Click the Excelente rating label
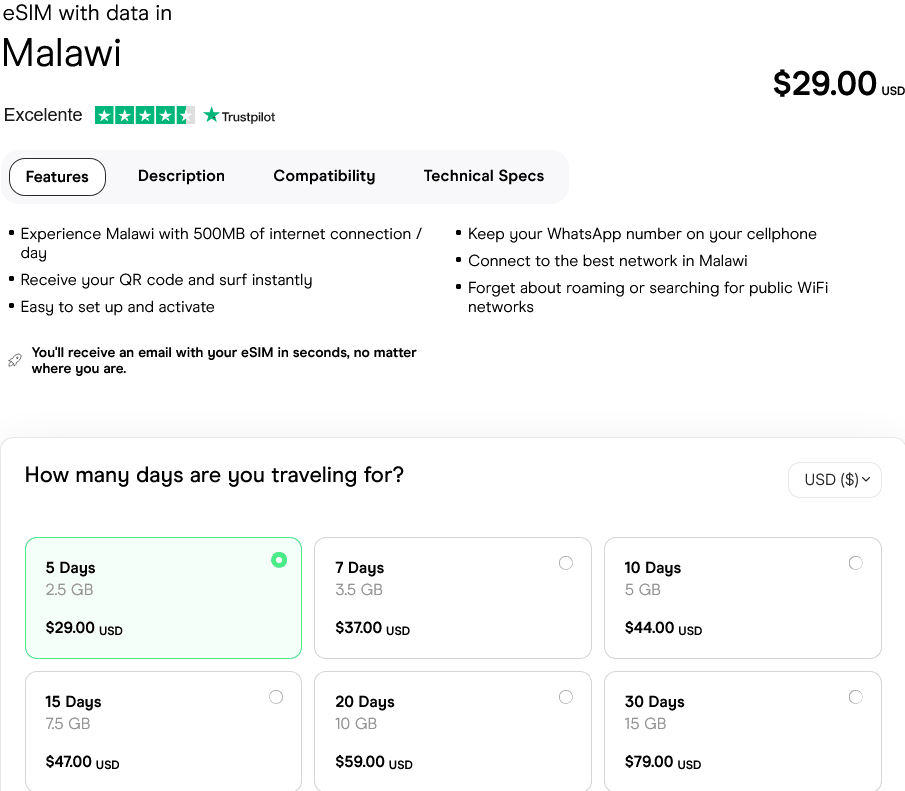Screen dimensions: 905x791 click(43, 115)
